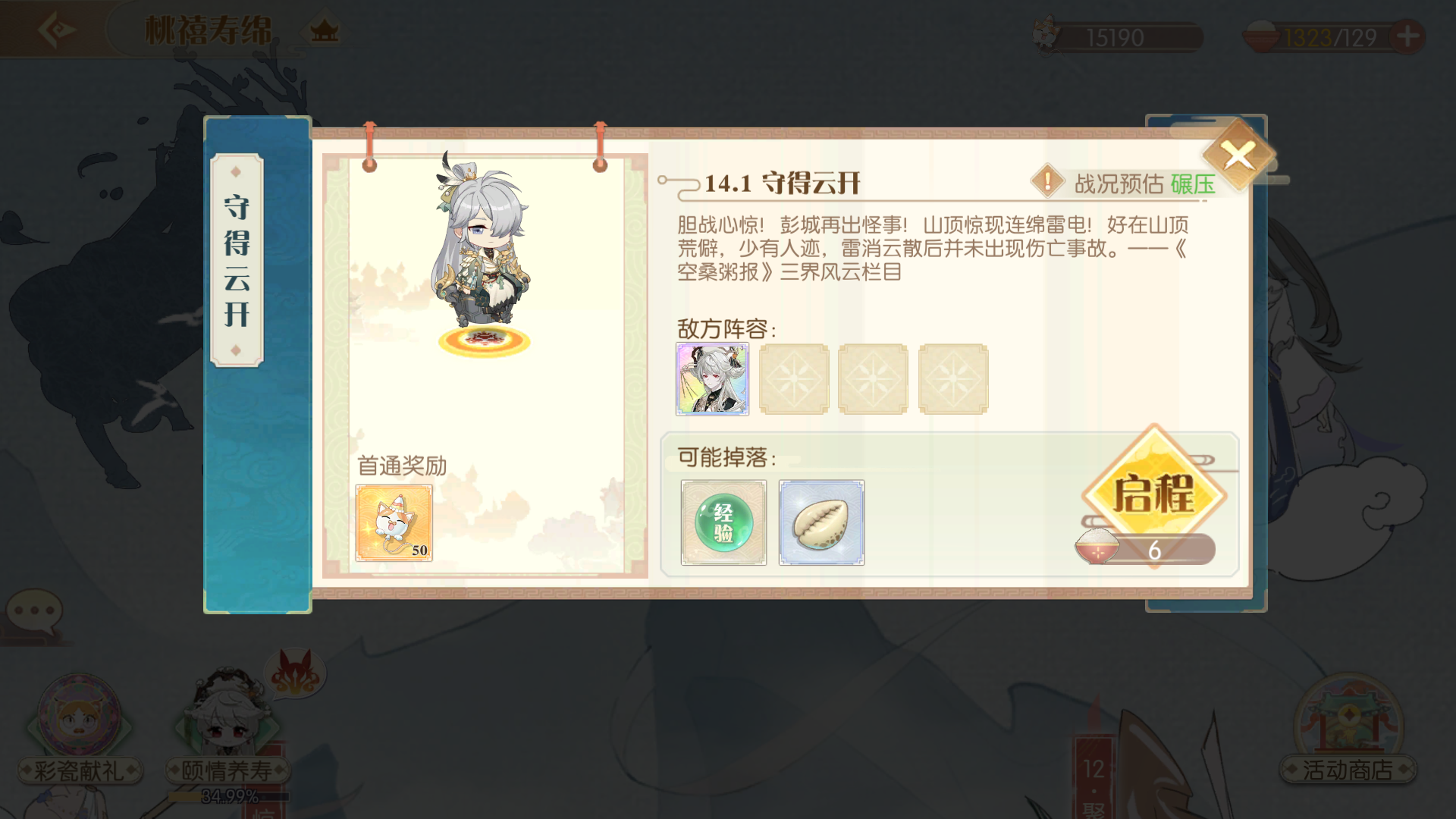This screenshot has width=1456, height=819.
Task: Click the back arrow icon
Action: coord(55,30)
